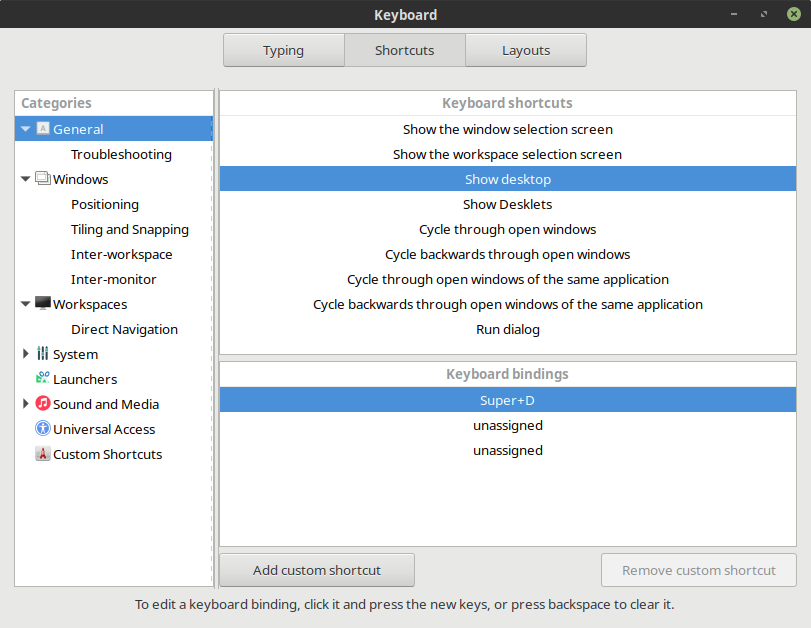Expand the System category
Image resolution: width=811 pixels, height=628 pixels.
(24, 354)
